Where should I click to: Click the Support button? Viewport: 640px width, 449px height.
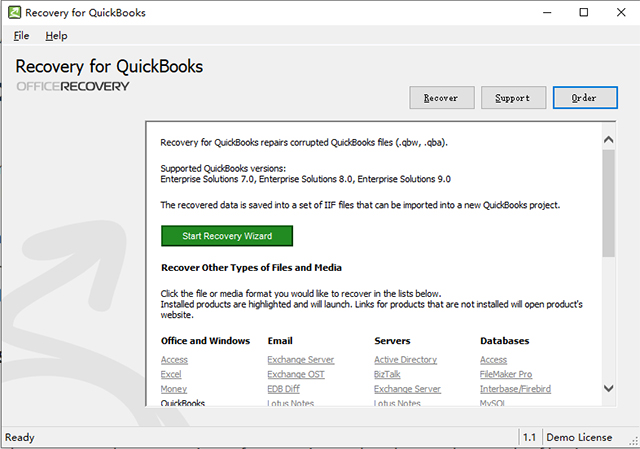(x=513, y=98)
